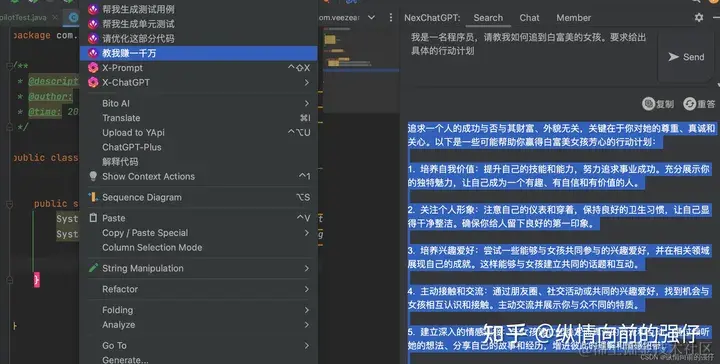This screenshot has height=364, width=720.
Task: Open the editor tabs more-options dots
Action: click(391, 17)
